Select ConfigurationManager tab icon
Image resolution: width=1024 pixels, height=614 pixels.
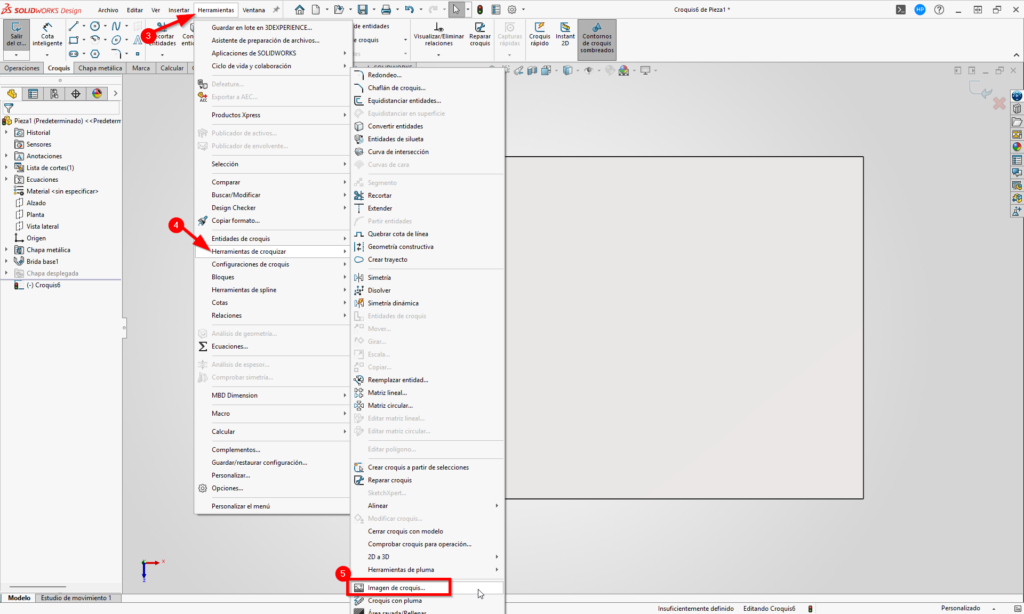pyautogui.click(x=54, y=94)
